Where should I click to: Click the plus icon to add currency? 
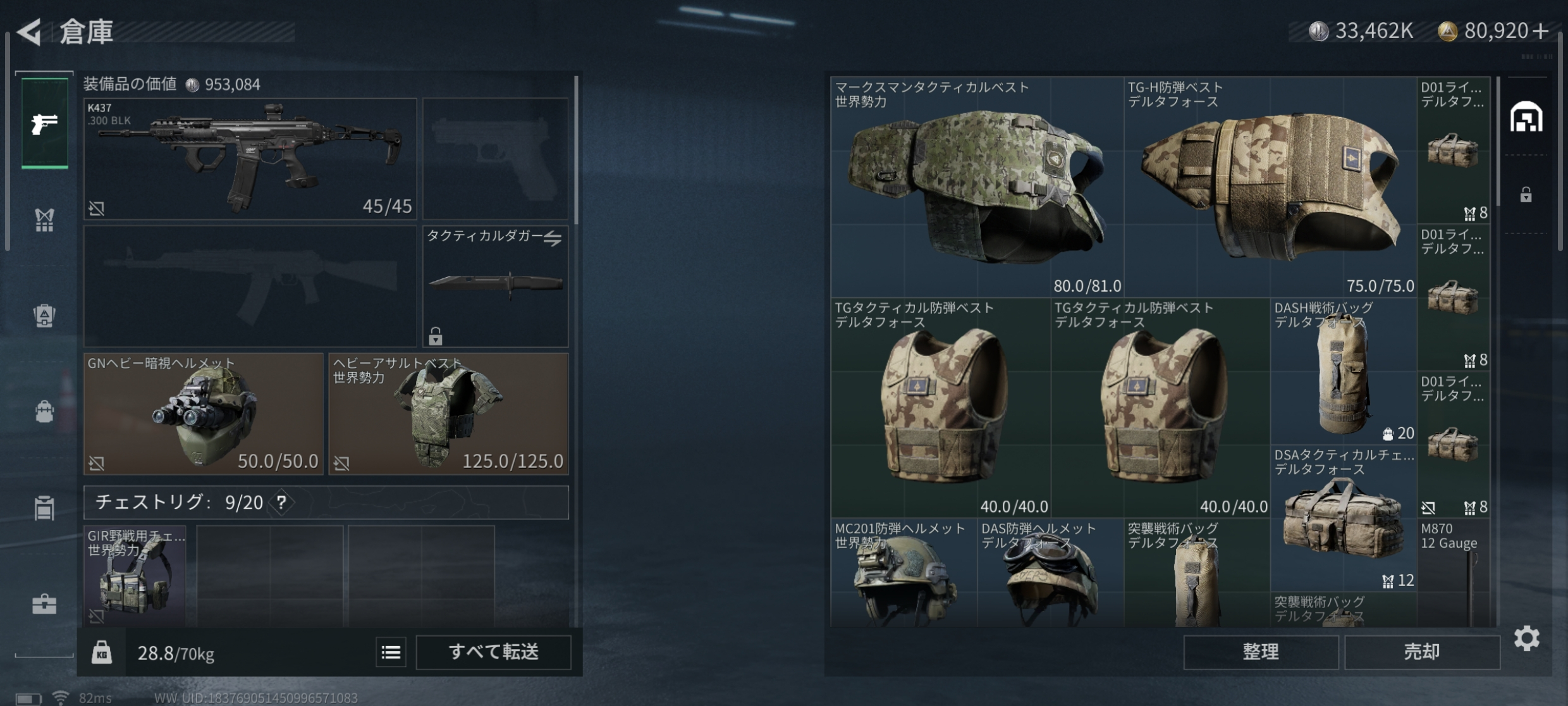[1541, 30]
